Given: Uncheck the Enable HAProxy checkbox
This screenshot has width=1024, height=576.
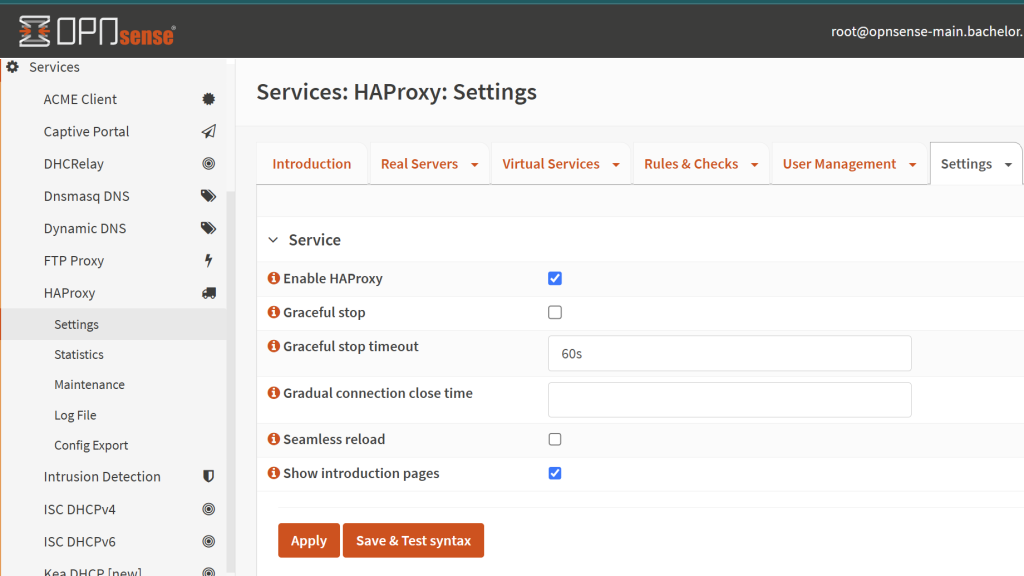Looking at the screenshot, I should pos(555,279).
